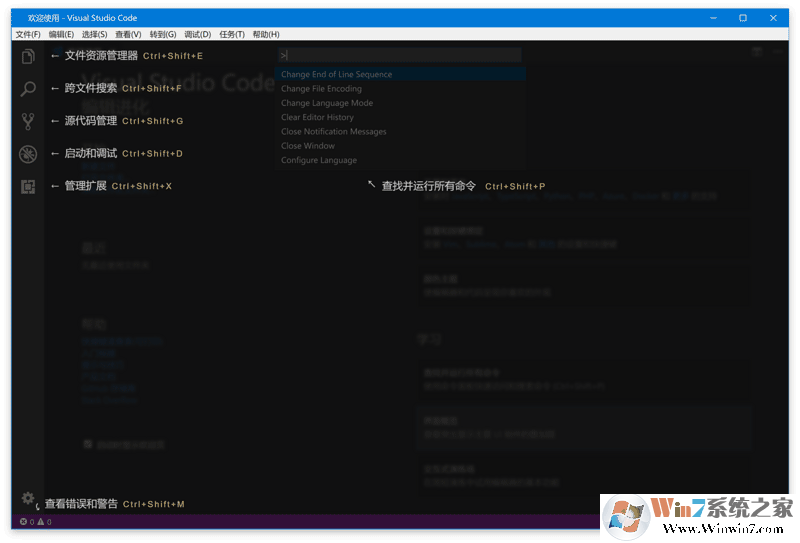Maximize the Visual Studio Code window
The height and width of the screenshot is (543, 800).
[743, 18]
